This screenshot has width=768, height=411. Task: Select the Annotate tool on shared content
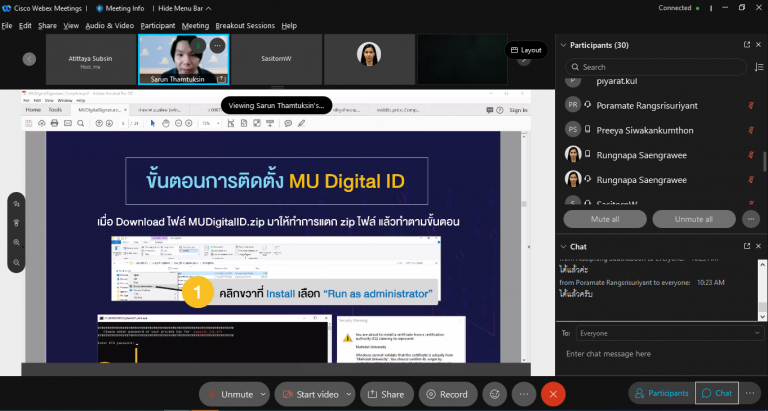[x=16, y=204]
